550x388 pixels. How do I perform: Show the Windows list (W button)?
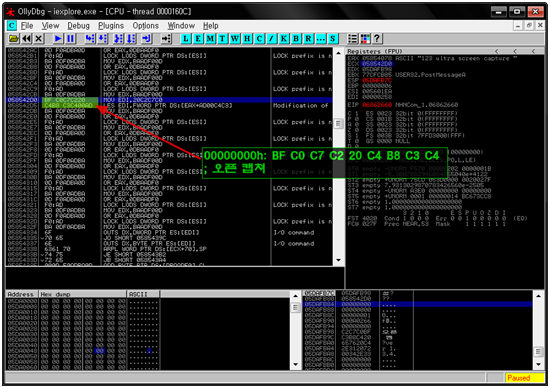click(x=235, y=39)
